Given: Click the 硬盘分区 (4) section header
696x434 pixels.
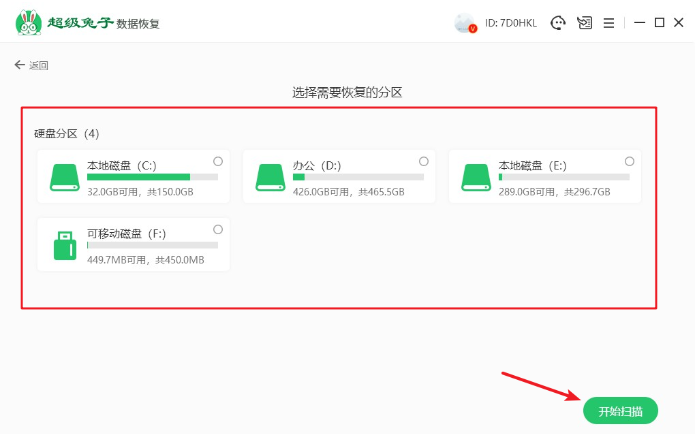Looking at the screenshot, I should pyautogui.click(x=65, y=133).
